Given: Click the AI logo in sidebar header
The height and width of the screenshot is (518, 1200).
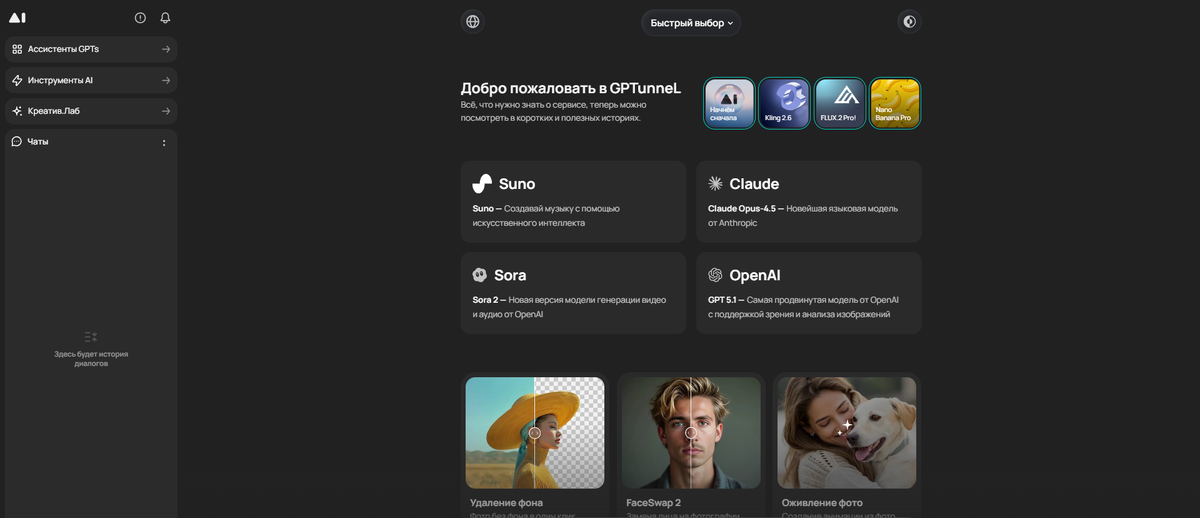Looking at the screenshot, I should coord(18,18).
